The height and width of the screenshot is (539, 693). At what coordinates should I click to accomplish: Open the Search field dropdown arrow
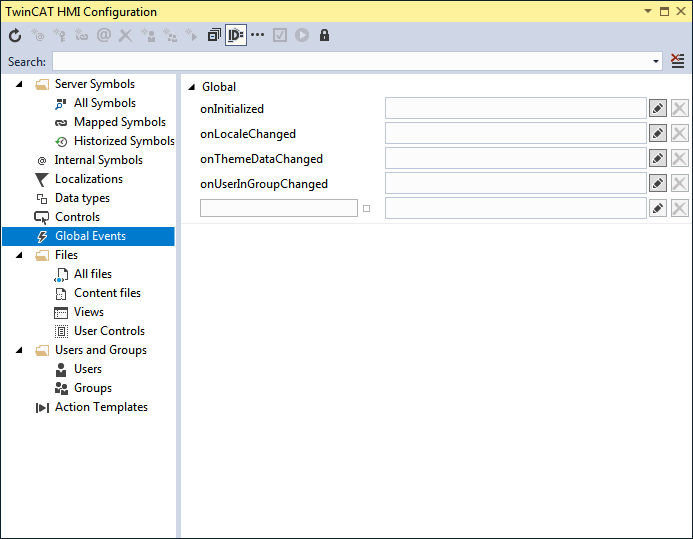(656, 61)
